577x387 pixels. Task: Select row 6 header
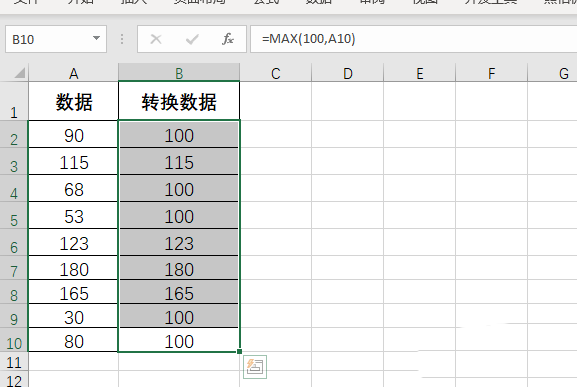pos(14,243)
